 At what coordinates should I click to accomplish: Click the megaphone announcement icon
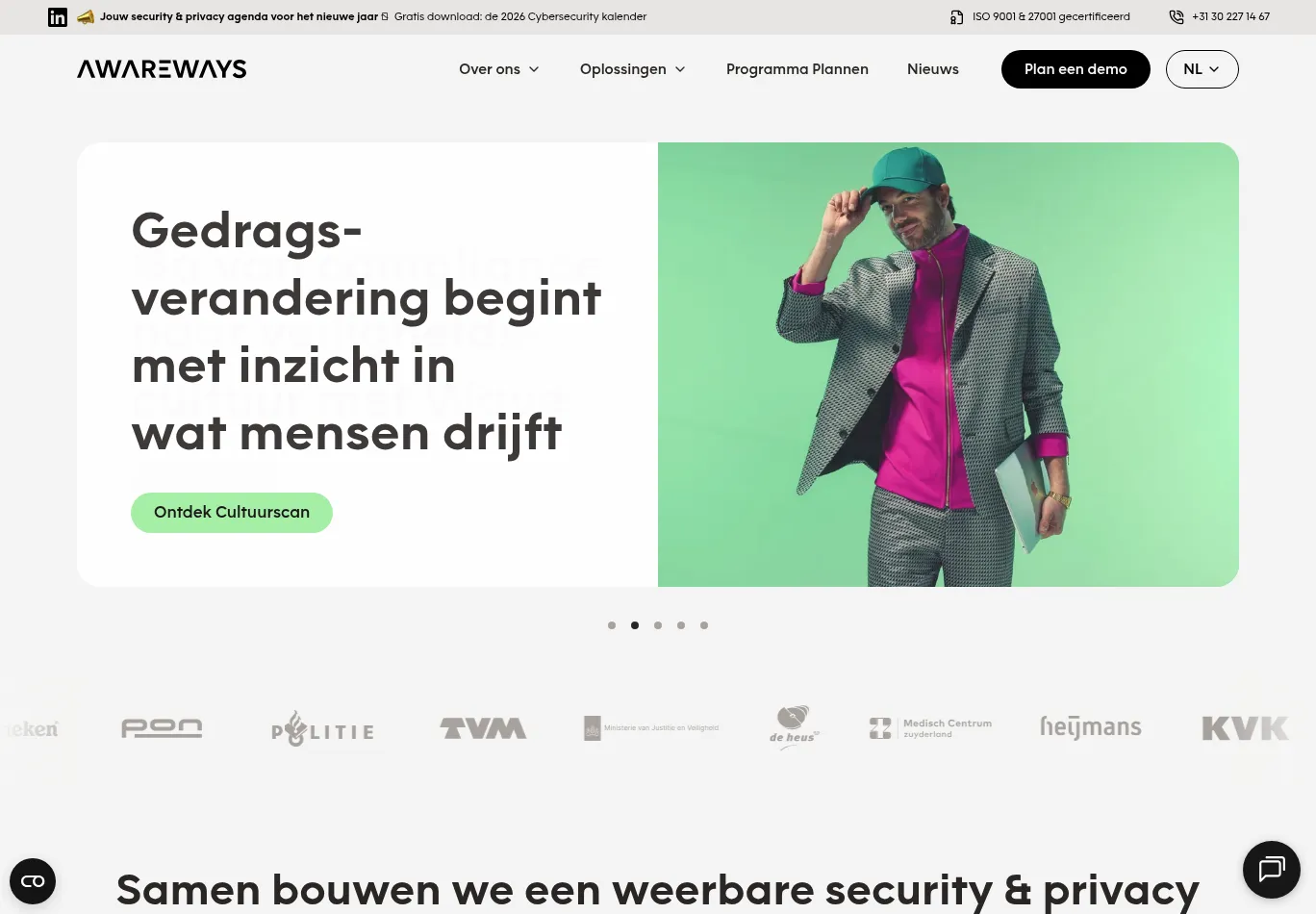pos(86,17)
